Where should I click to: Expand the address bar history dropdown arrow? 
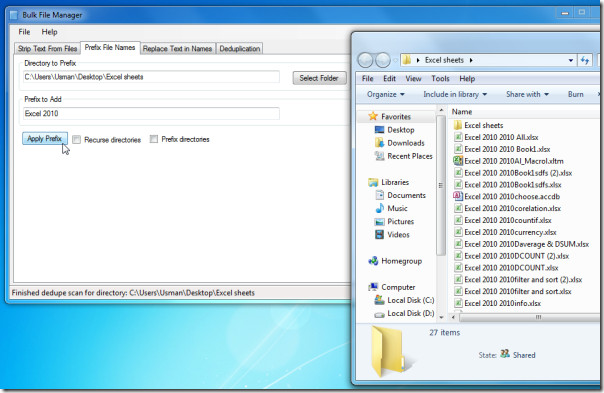coord(570,60)
